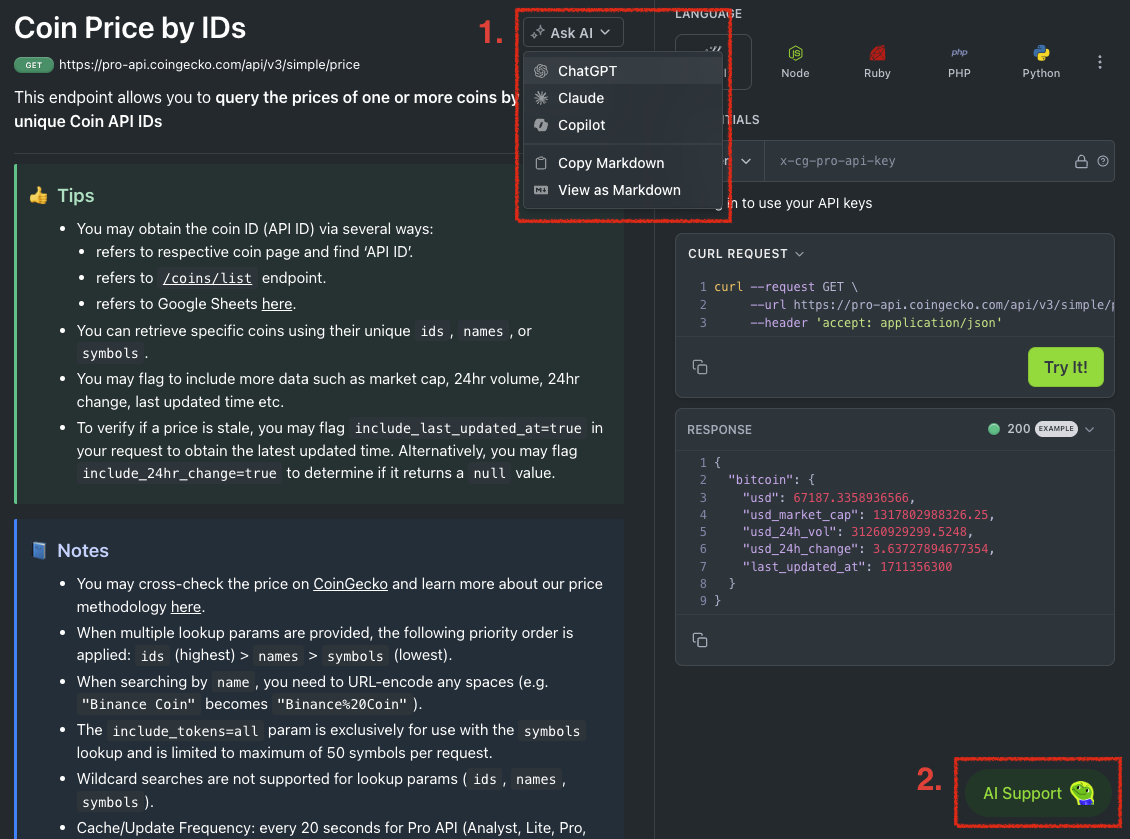Choose Claude from Ask AI menu

tap(623, 98)
